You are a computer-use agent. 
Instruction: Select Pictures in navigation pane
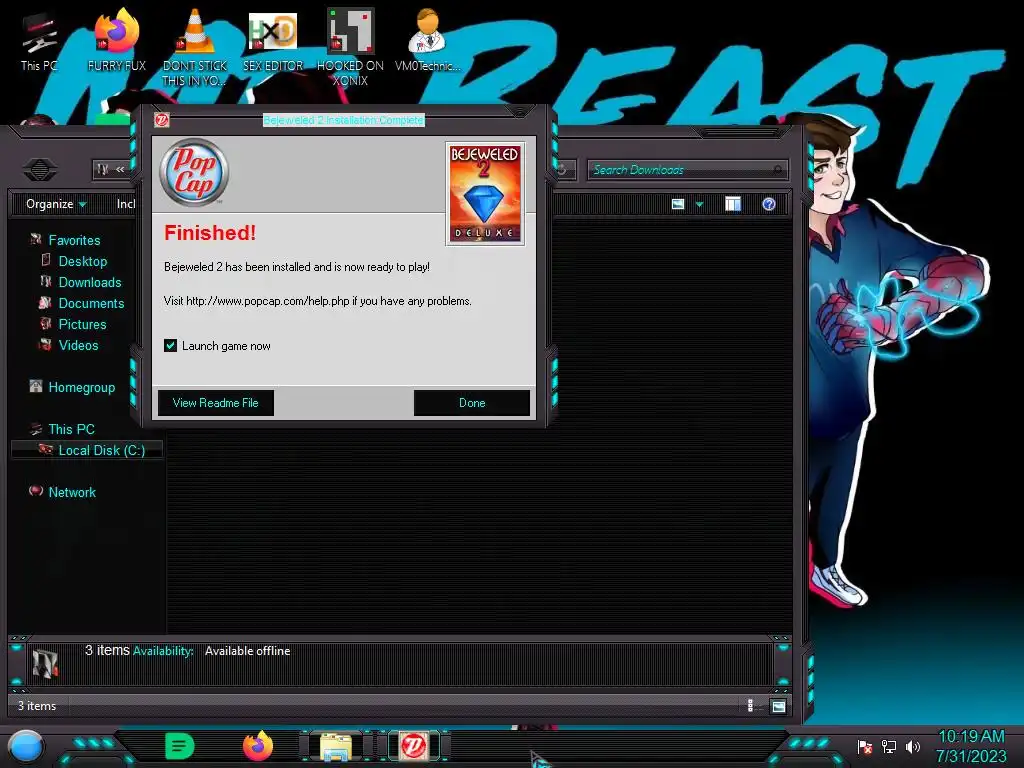(x=82, y=324)
